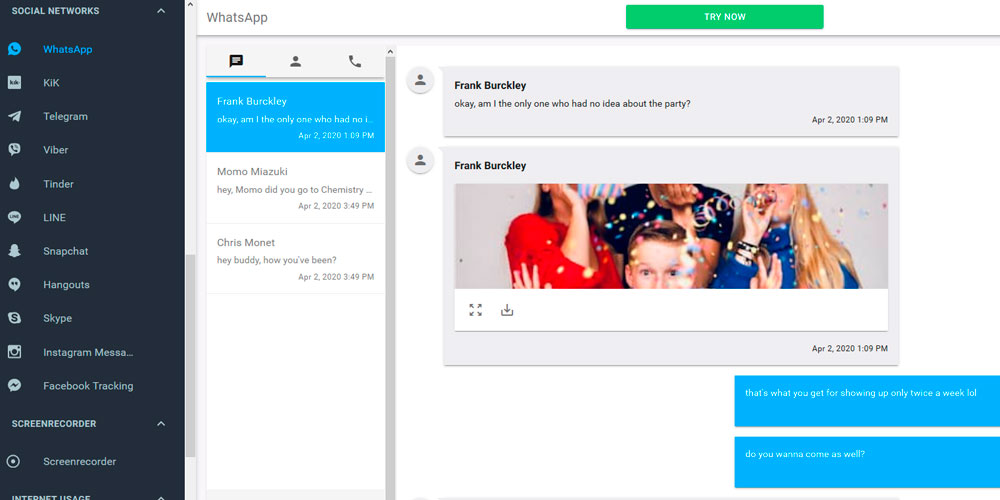The width and height of the screenshot is (1000, 500).
Task: Open the Skype menu label
Action: [x=57, y=318]
